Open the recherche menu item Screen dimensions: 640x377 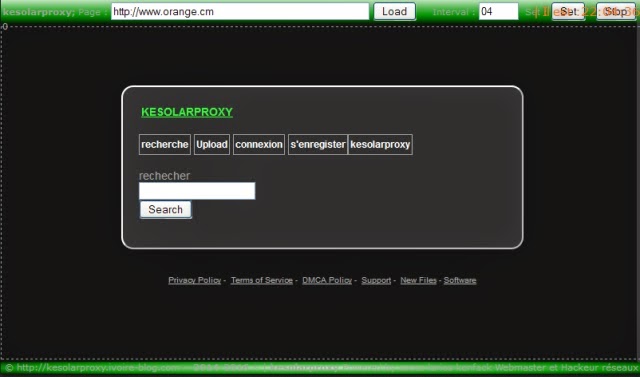[165, 144]
